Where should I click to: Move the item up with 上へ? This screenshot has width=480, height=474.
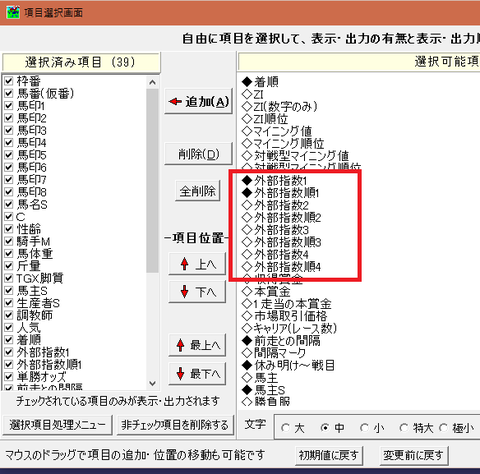(197, 264)
